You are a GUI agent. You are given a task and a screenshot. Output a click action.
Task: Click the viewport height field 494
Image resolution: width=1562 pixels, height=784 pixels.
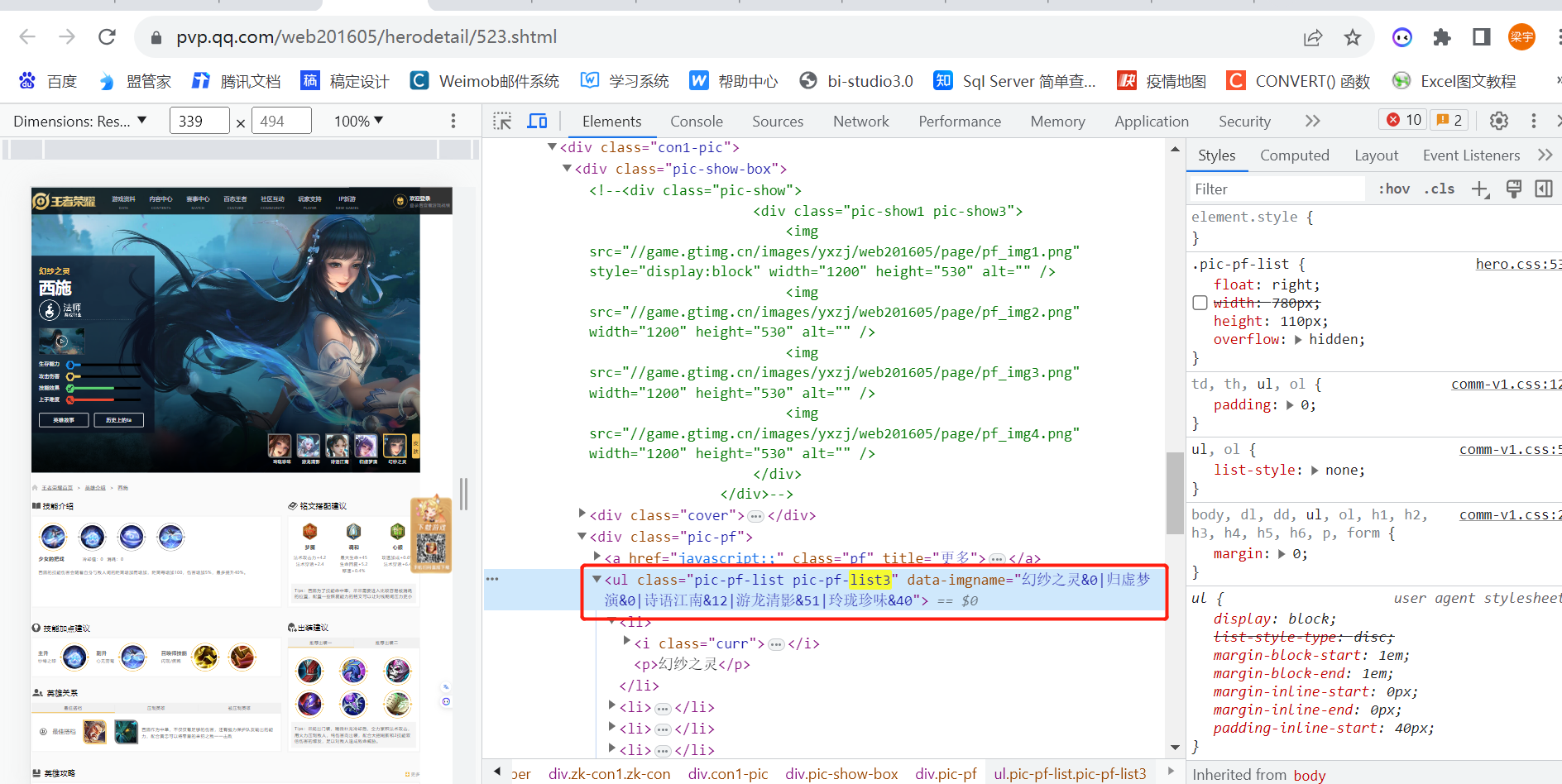[281, 121]
